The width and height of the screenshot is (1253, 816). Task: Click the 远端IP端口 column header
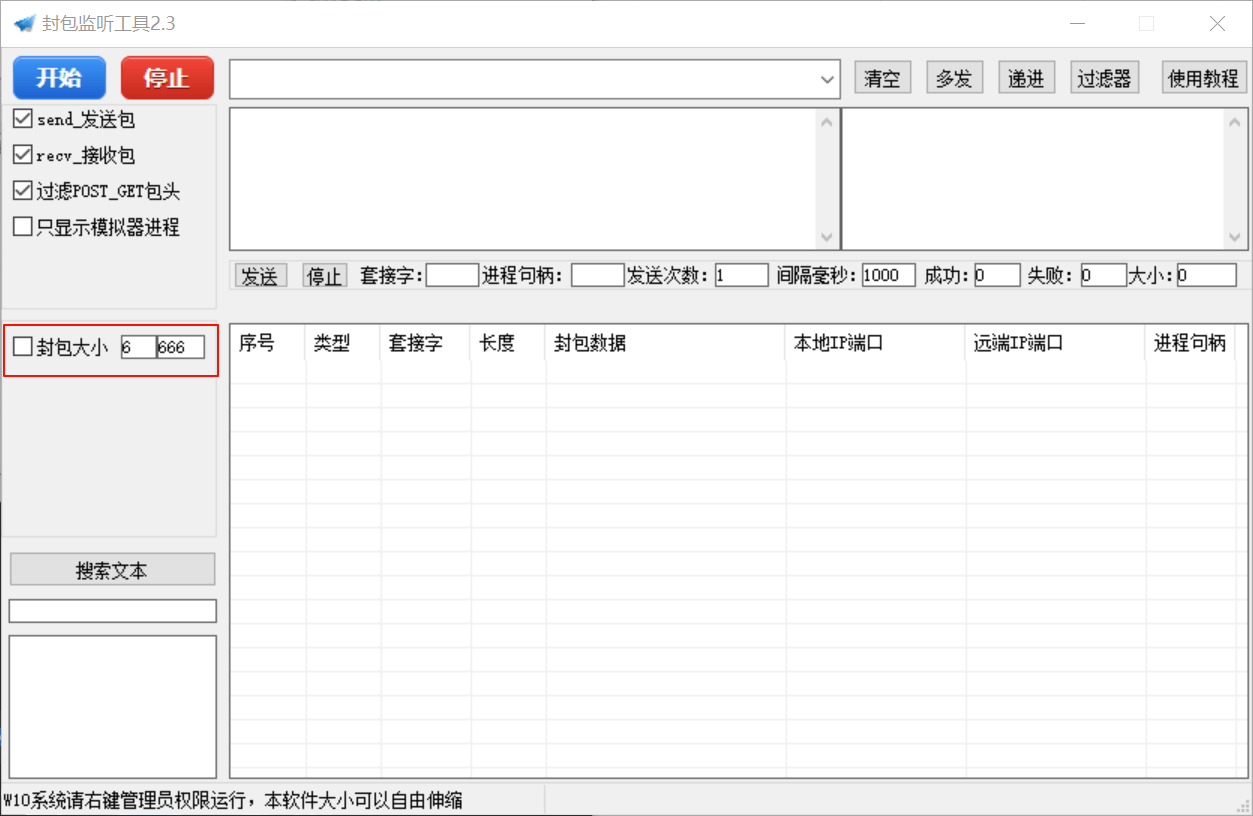coord(1056,343)
